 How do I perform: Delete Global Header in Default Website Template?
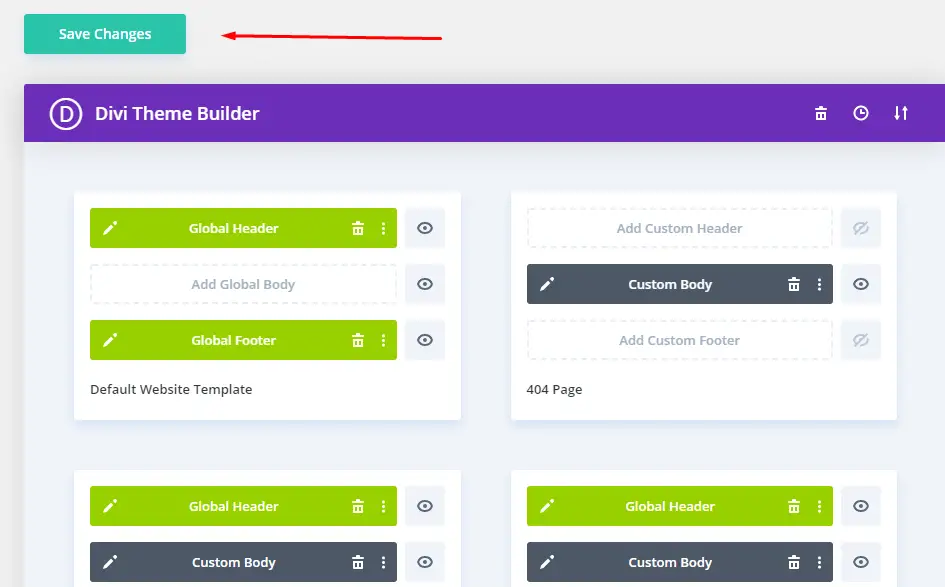(x=358, y=228)
